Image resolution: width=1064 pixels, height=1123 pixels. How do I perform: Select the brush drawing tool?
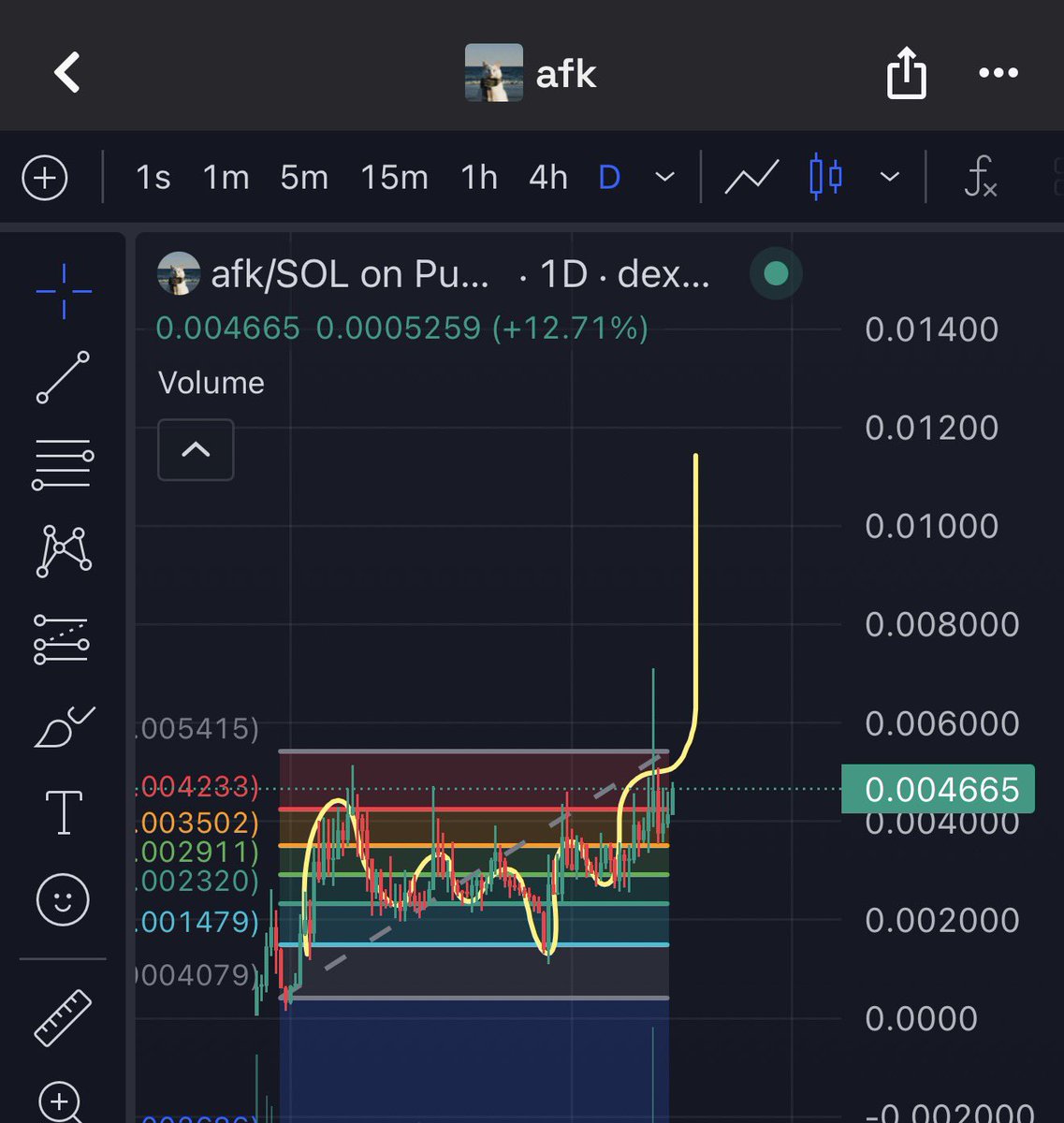tap(64, 726)
